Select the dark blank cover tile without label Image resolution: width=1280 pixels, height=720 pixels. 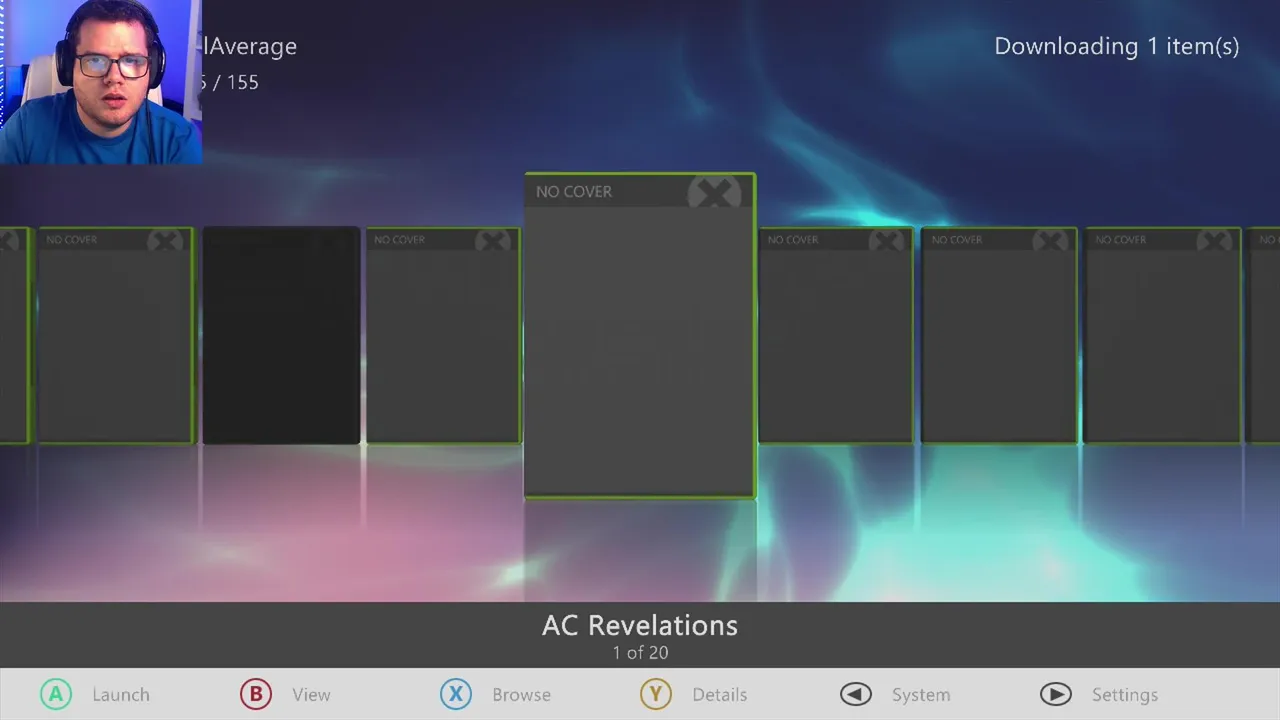(281, 335)
